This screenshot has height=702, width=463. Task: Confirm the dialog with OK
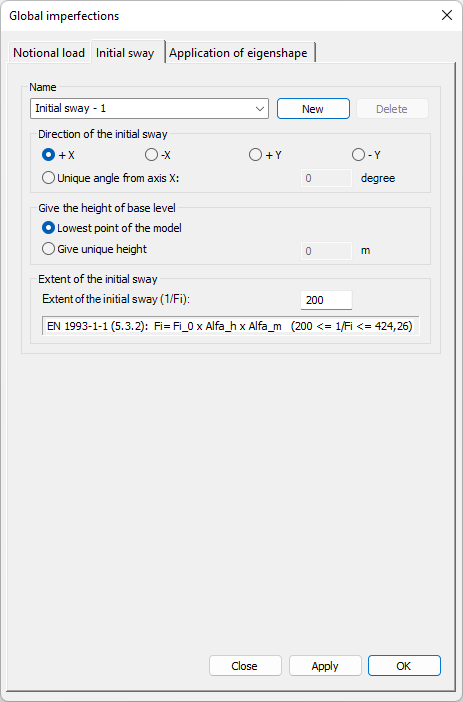(404, 666)
